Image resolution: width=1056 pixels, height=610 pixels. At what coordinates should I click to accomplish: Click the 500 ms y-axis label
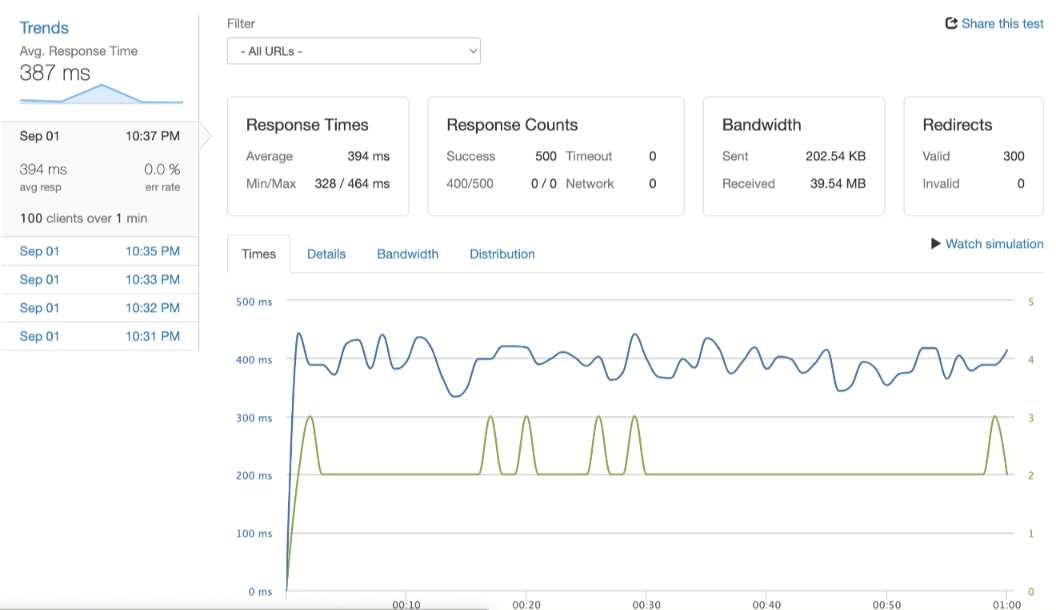254,302
